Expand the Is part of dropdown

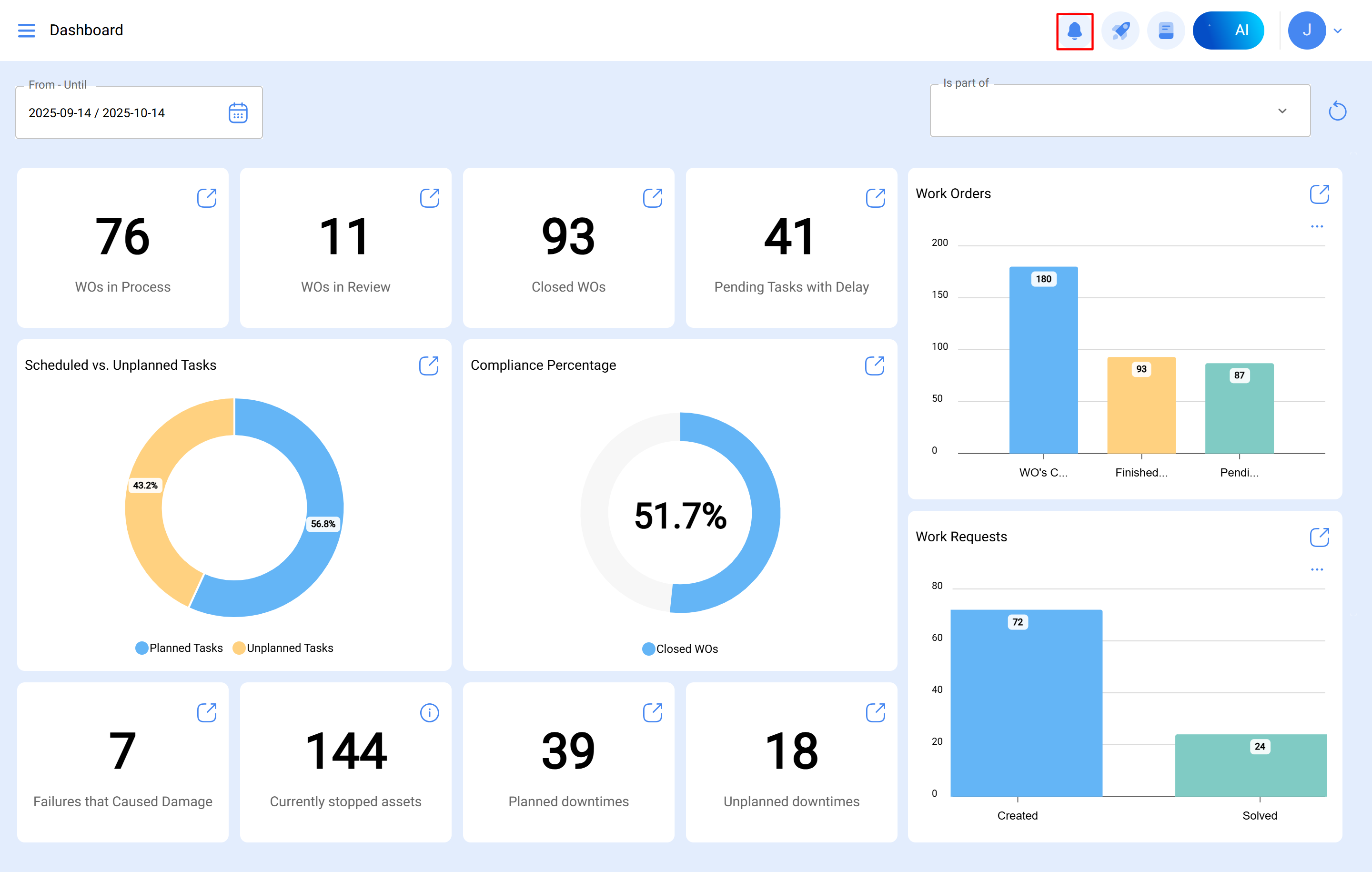pyautogui.click(x=1282, y=111)
